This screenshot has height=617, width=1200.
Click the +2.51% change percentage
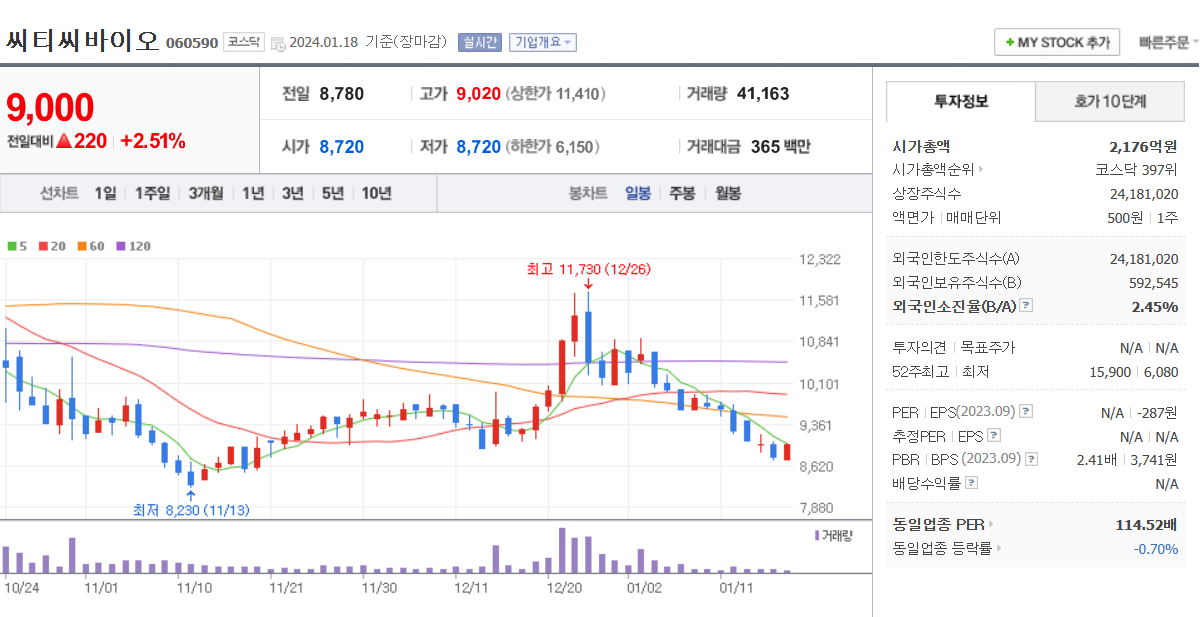coord(153,141)
